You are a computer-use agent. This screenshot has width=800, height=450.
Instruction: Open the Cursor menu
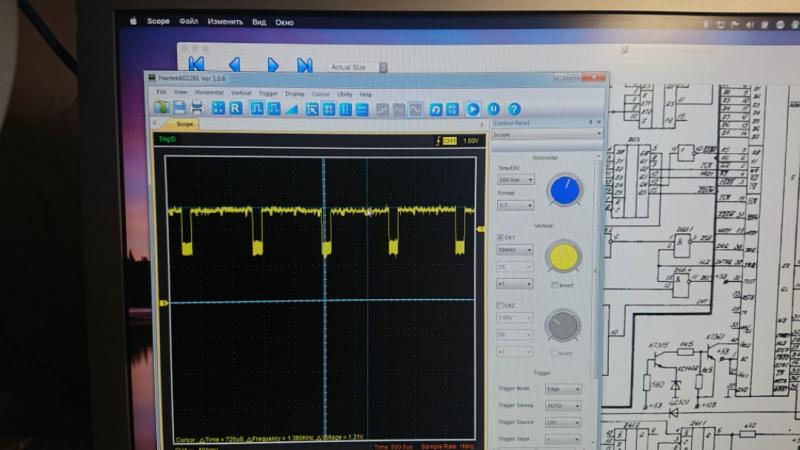click(320, 93)
